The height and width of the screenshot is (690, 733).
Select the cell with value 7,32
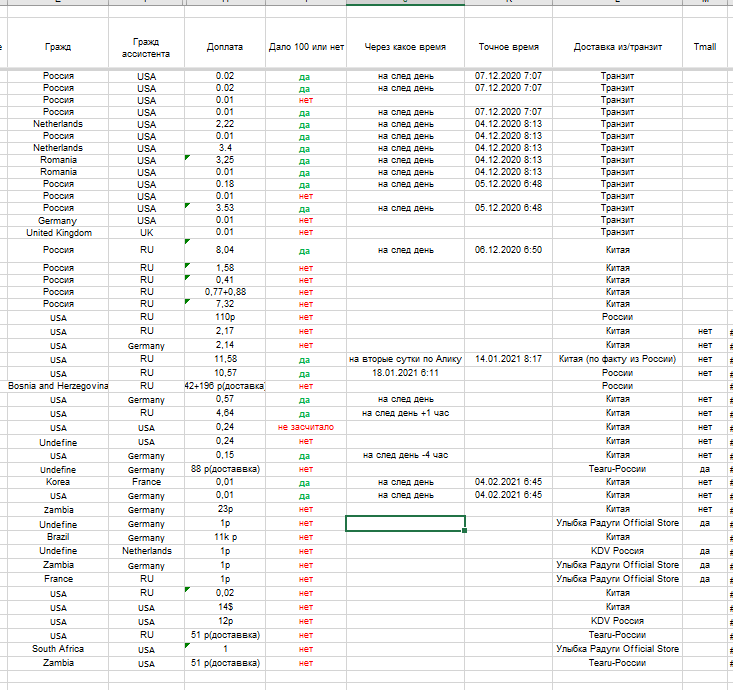225,304
